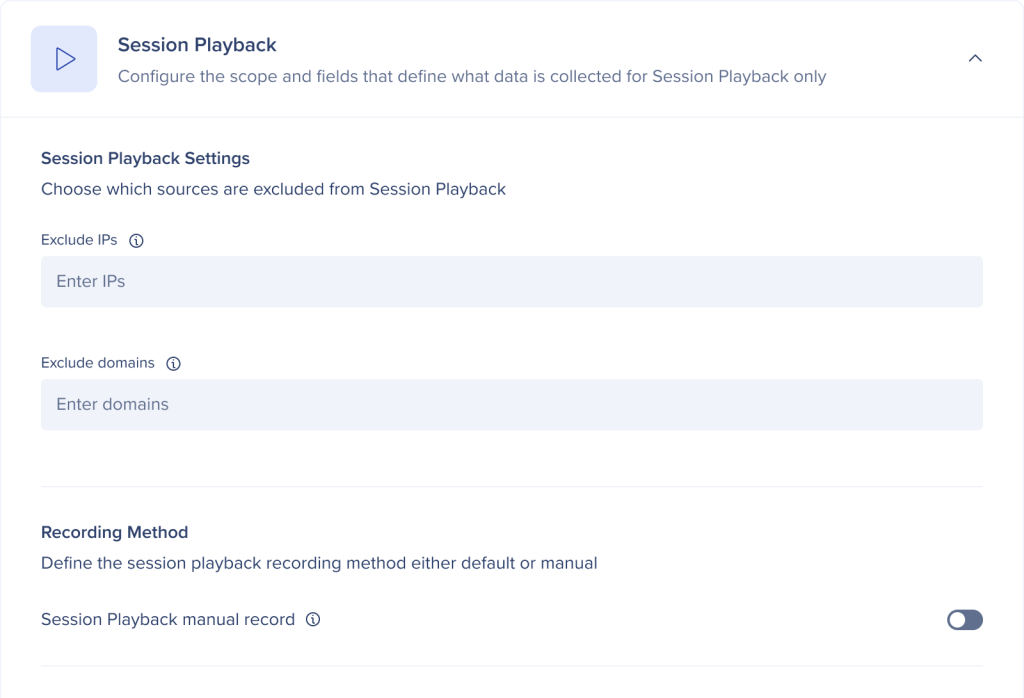Click the Session Playback manual record label
This screenshot has width=1024, height=698.
point(168,620)
